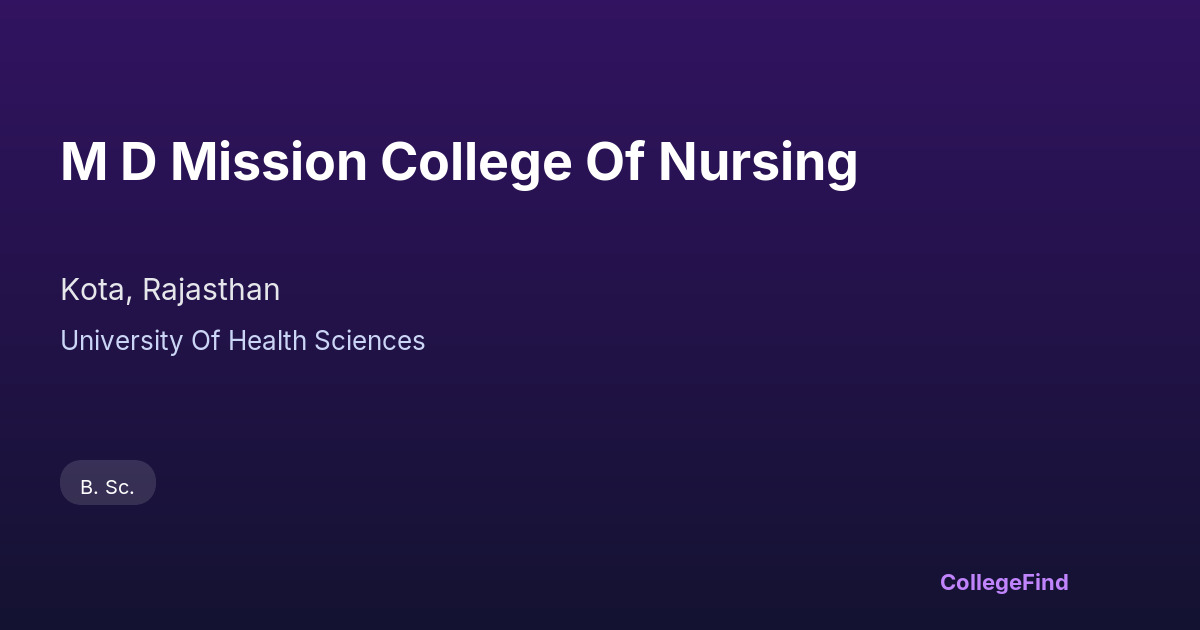
Task: Open the University Of Health Sciences link
Action: coord(242,341)
